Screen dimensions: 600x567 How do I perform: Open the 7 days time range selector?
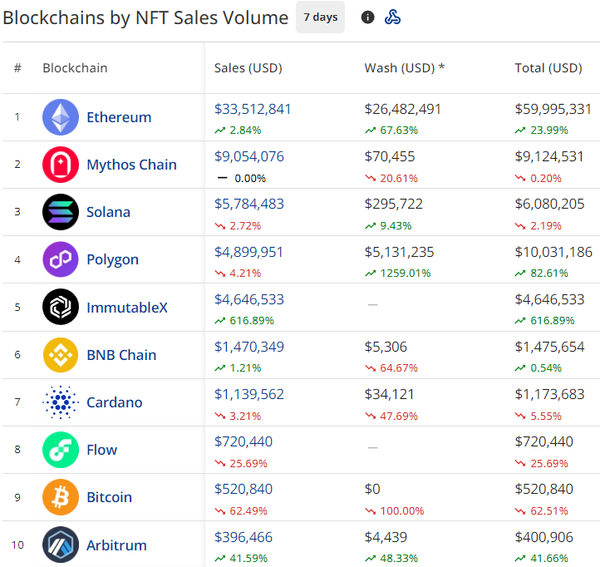(x=320, y=17)
